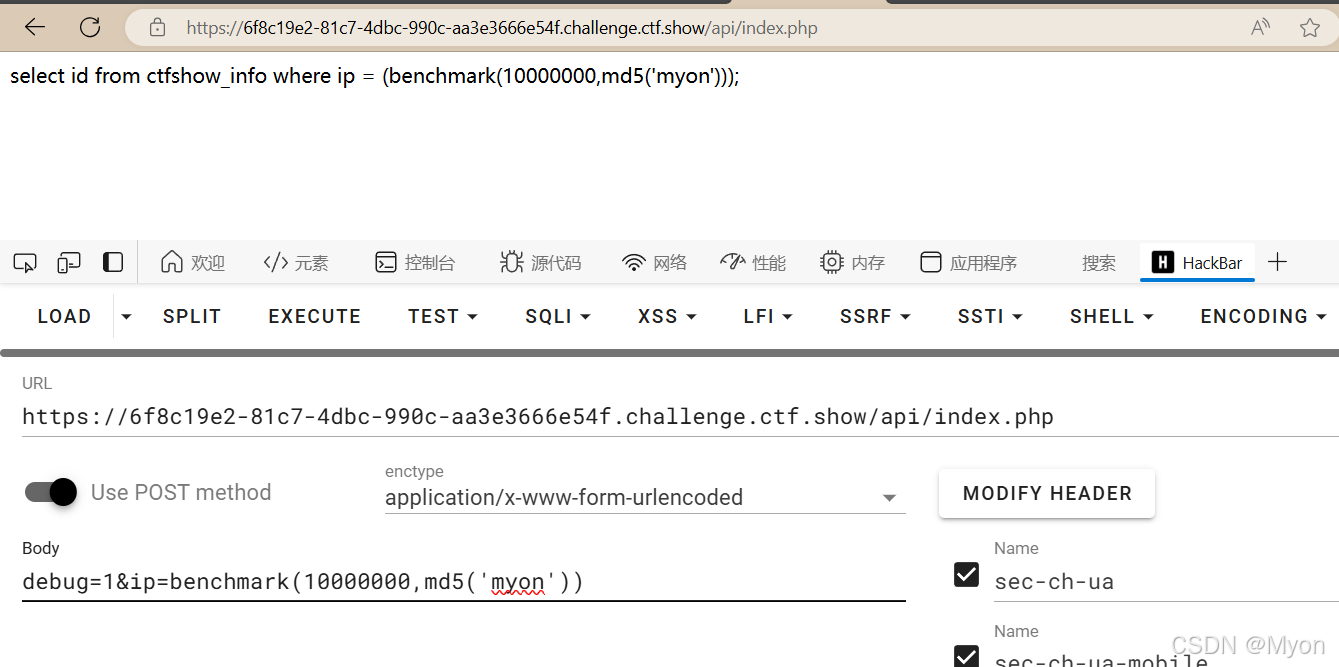Expand the SQLI payload menu

click(558, 316)
